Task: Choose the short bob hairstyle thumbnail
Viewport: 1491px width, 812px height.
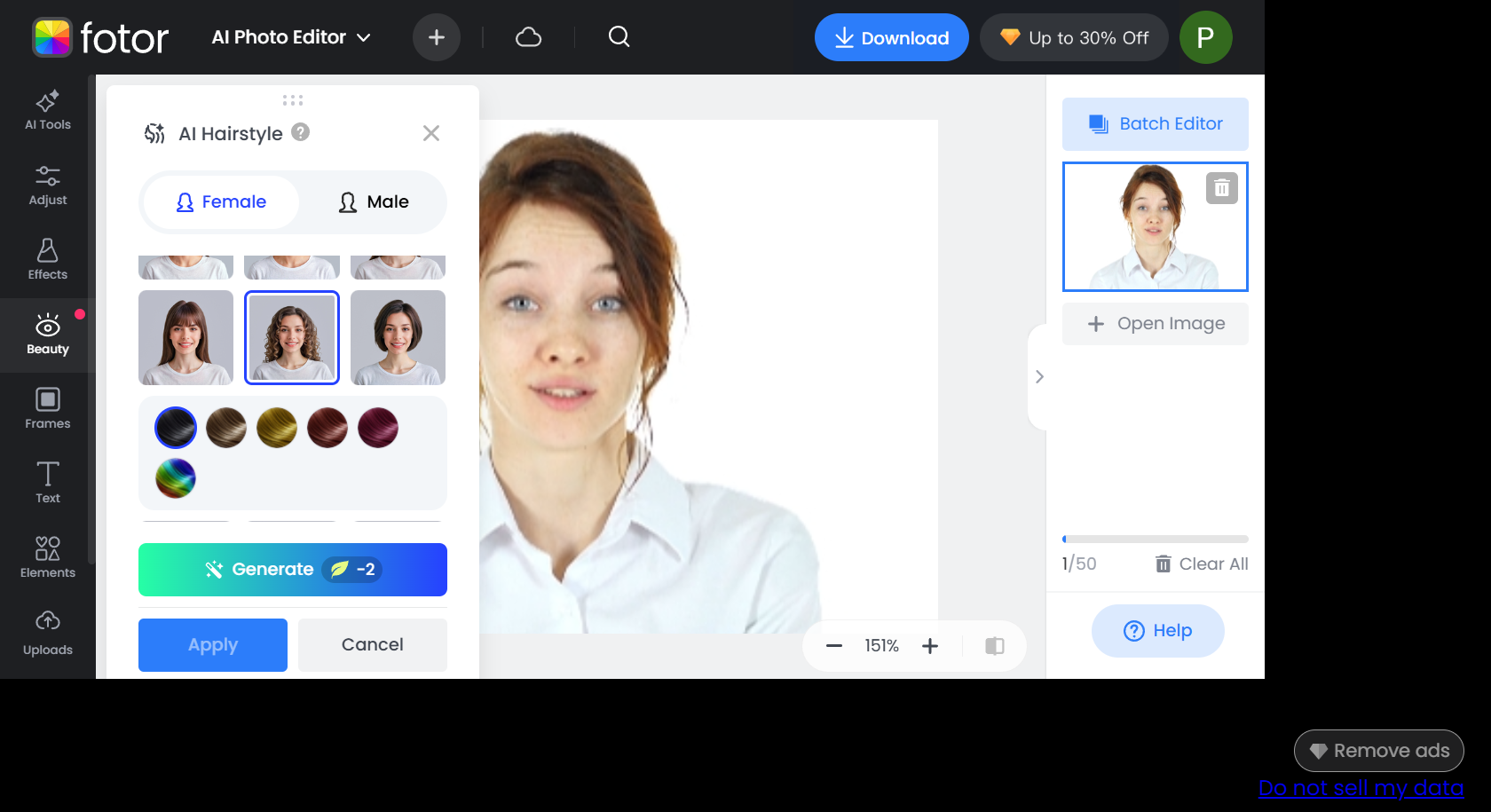Action: pos(398,337)
